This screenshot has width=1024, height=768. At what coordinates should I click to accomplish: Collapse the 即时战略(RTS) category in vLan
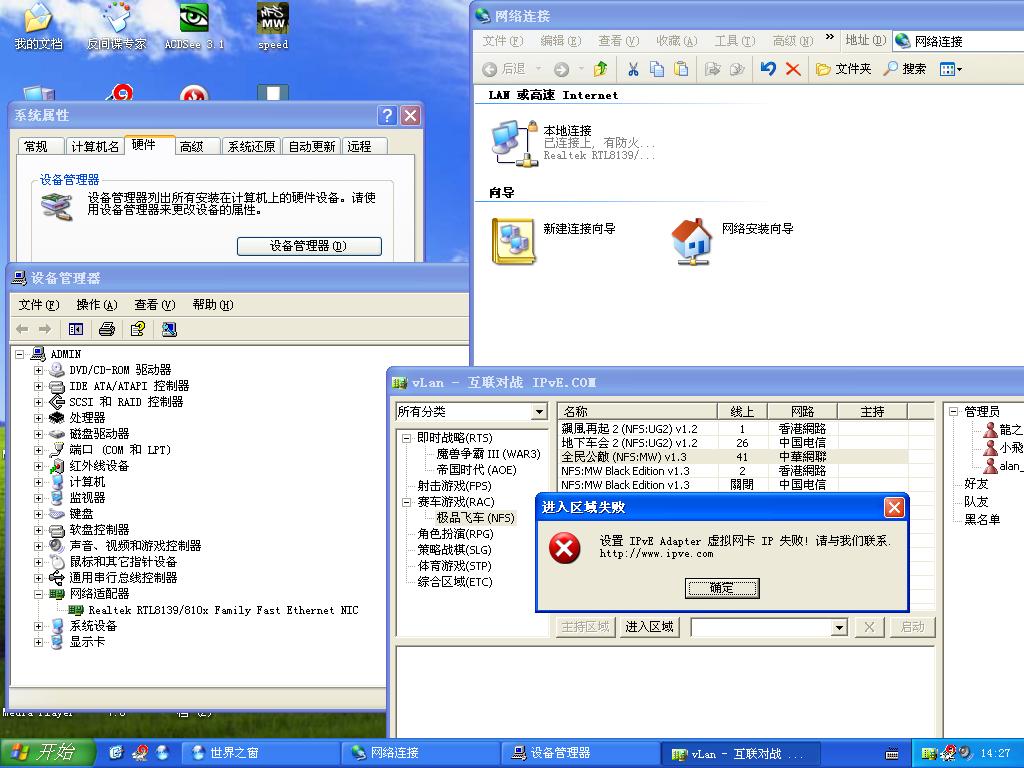pos(406,438)
